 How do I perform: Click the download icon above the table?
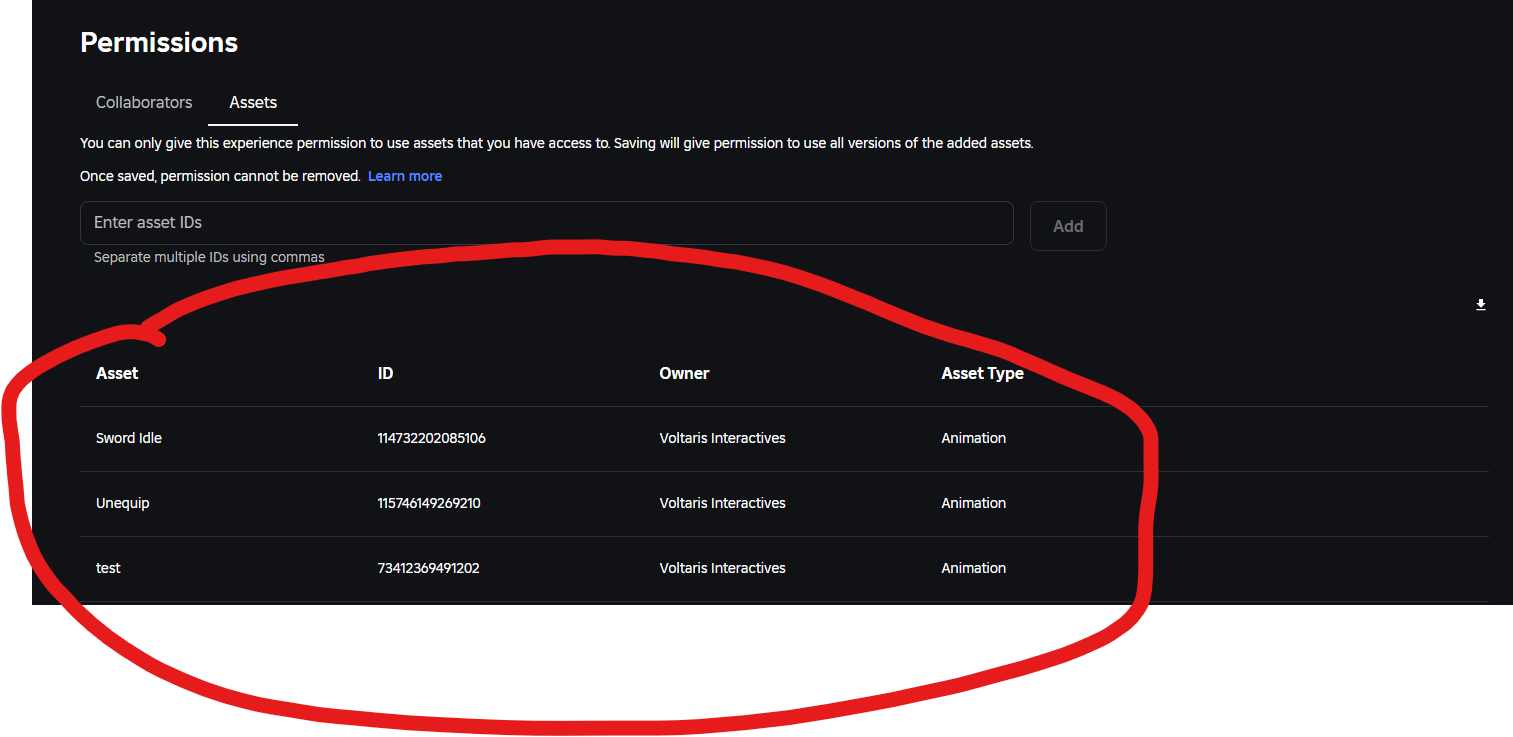pos(1481,305)
